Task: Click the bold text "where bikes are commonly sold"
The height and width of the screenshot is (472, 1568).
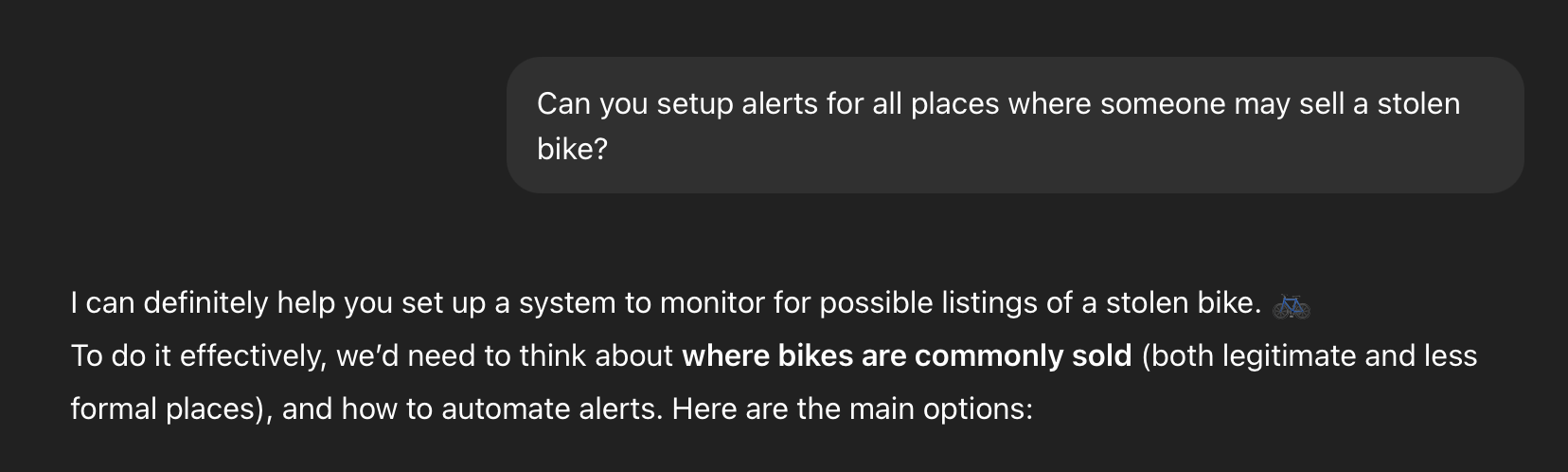Action: coord(906,356)
